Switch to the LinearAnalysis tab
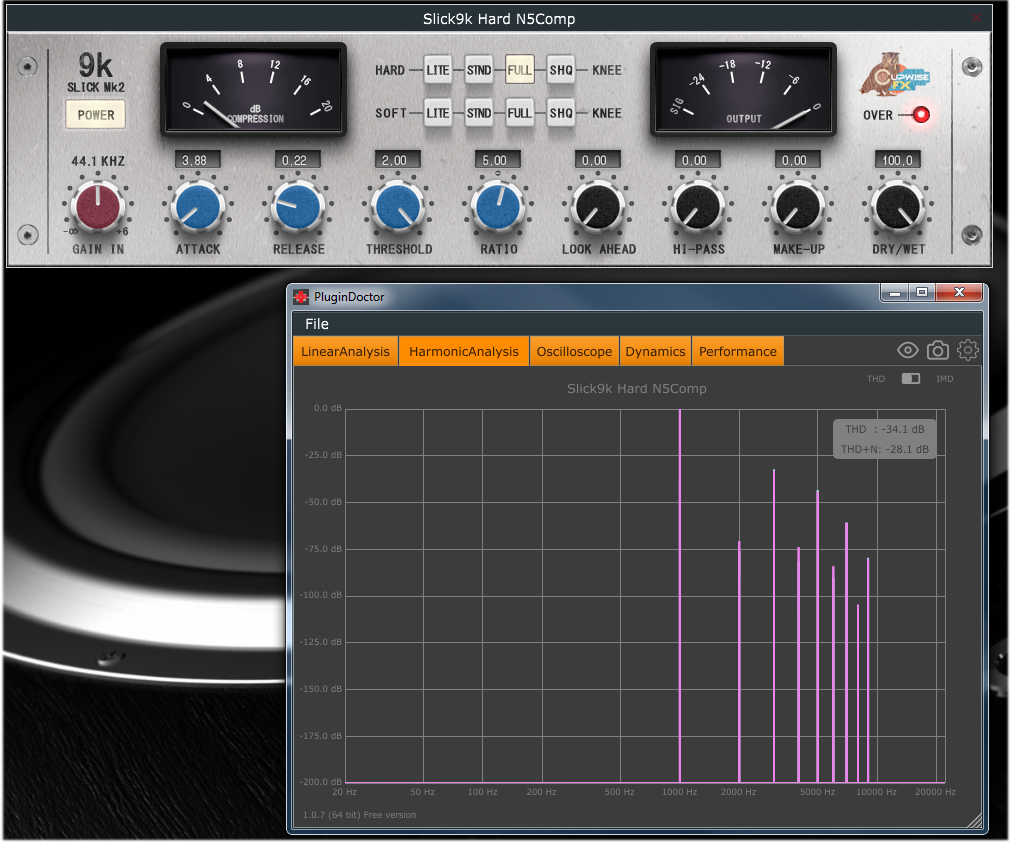 (x=346, y=352)
